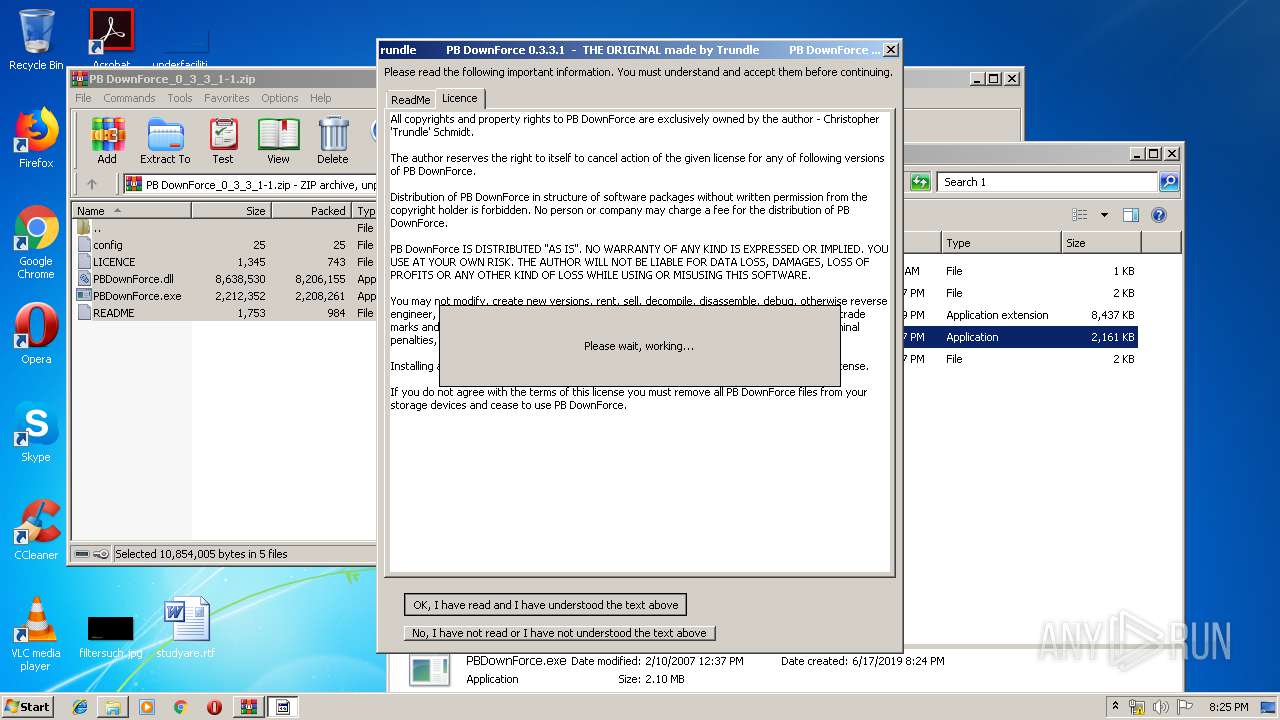Click the Windows Start button

point(28,706)
